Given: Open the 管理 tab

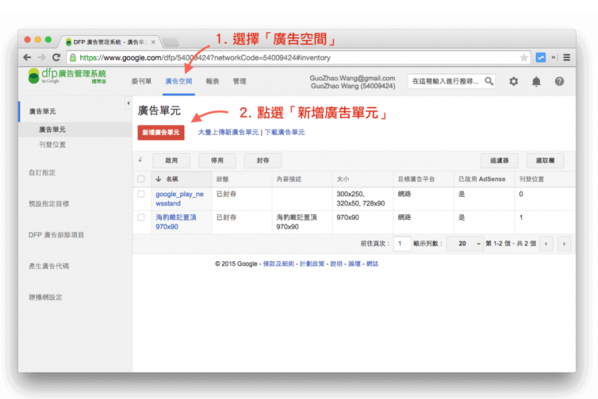Looking at the screenshot, I should [x=240, y=81].
